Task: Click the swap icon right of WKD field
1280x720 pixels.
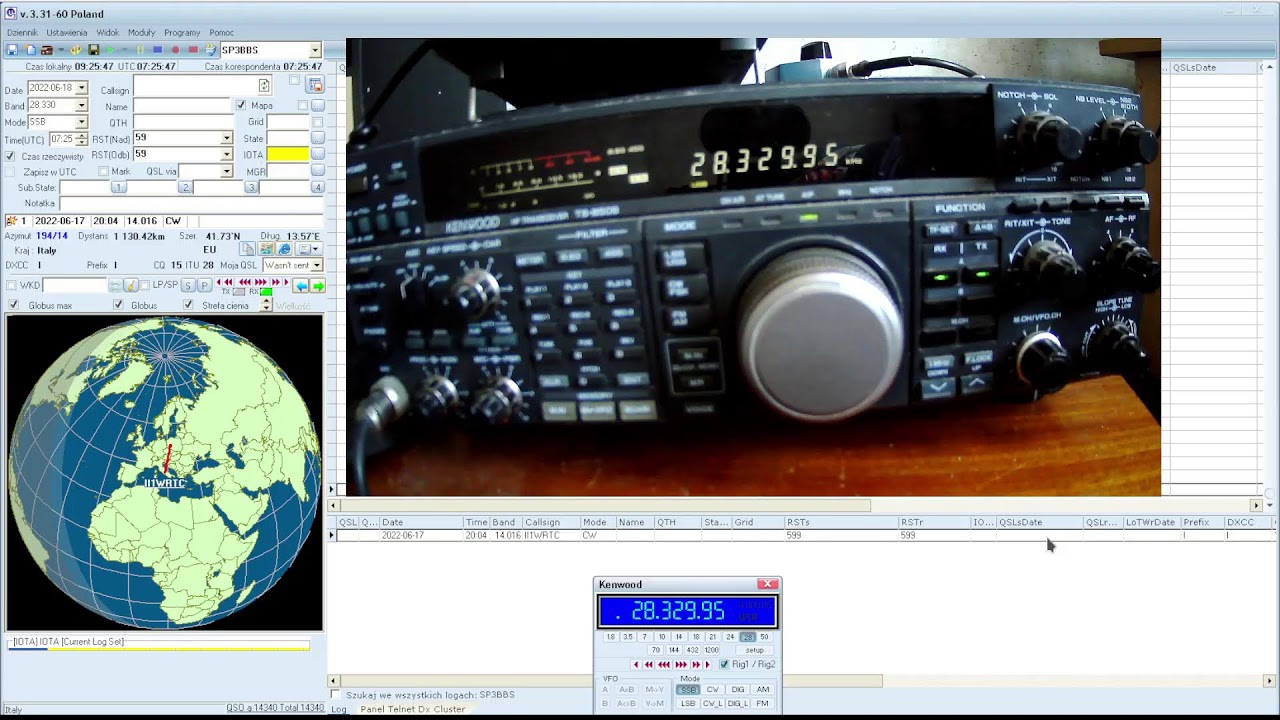Action: point(115,286)
